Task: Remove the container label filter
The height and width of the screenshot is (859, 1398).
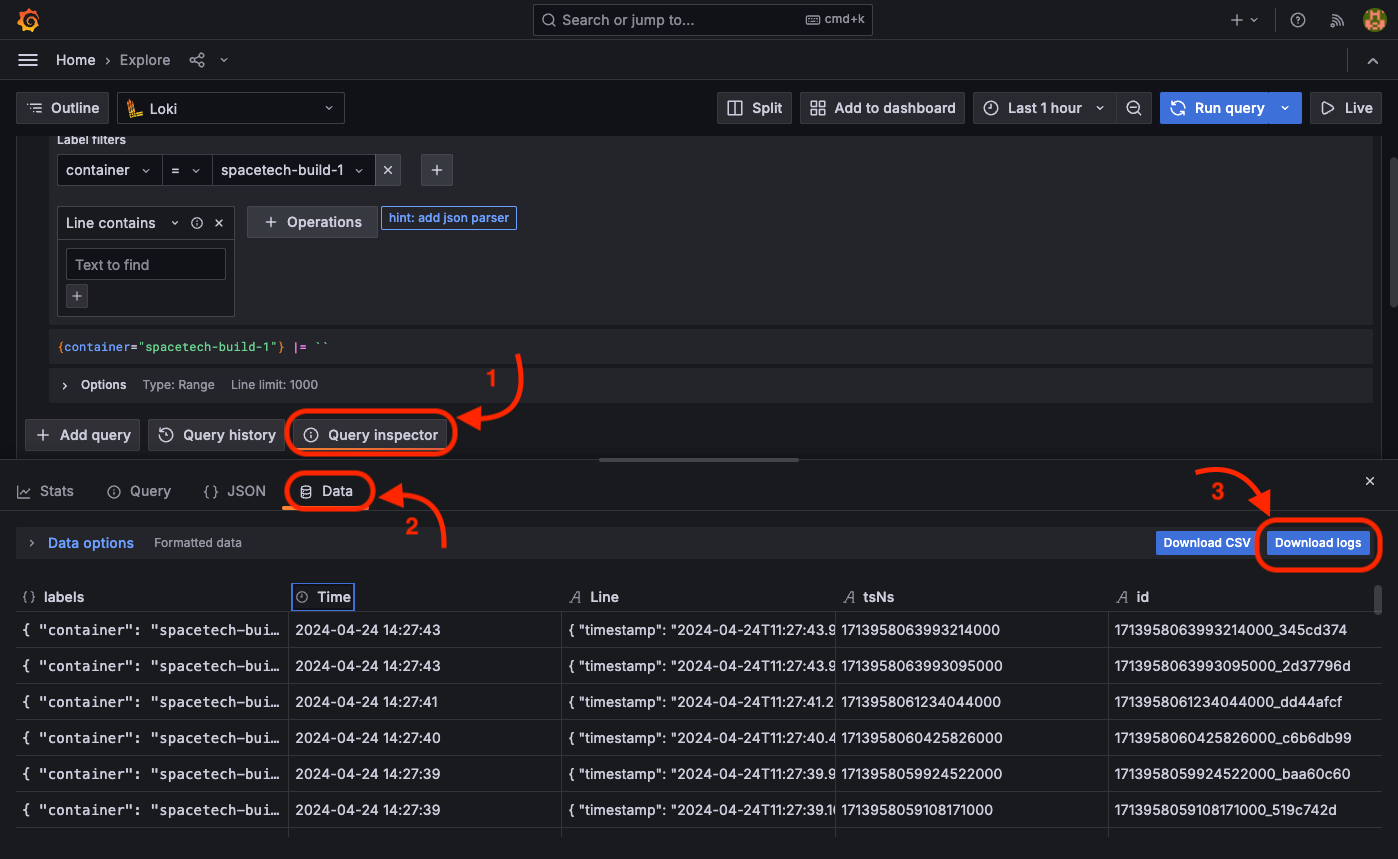Action: click(388, 170)
